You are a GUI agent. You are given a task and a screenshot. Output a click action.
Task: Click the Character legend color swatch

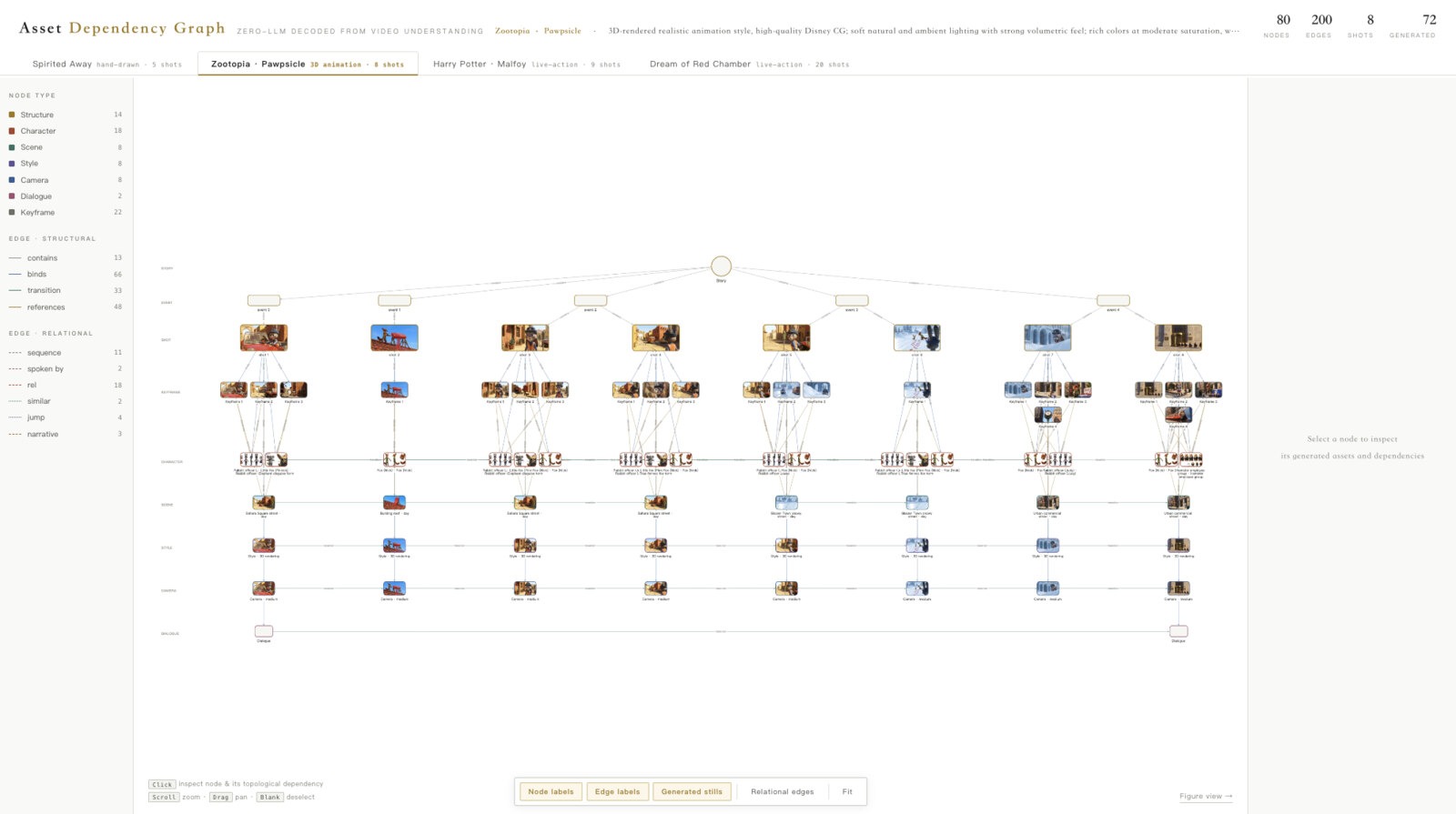click(12, 131)
